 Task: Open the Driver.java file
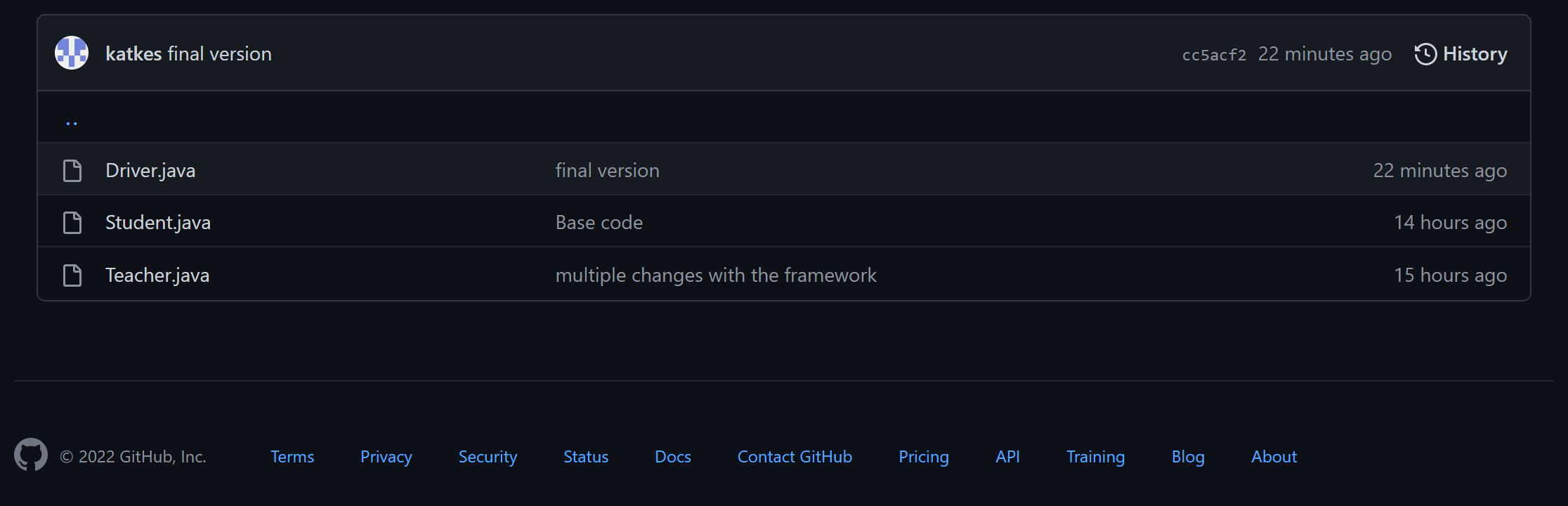(150, 169)
